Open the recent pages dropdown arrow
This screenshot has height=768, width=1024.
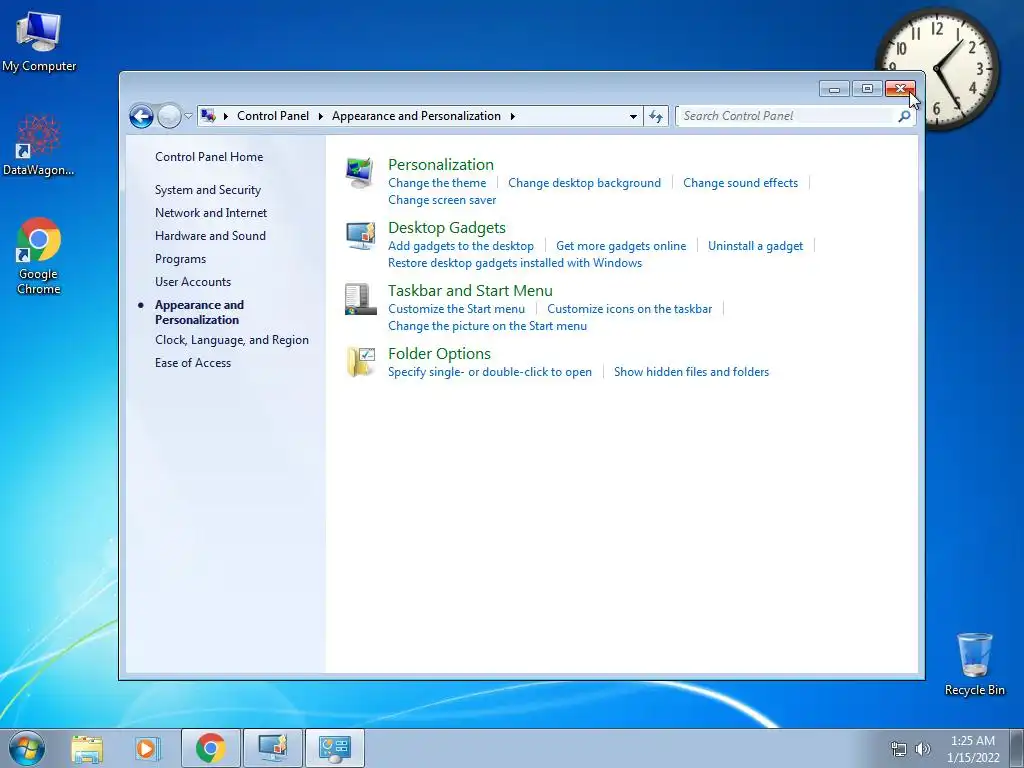point(188,116)
